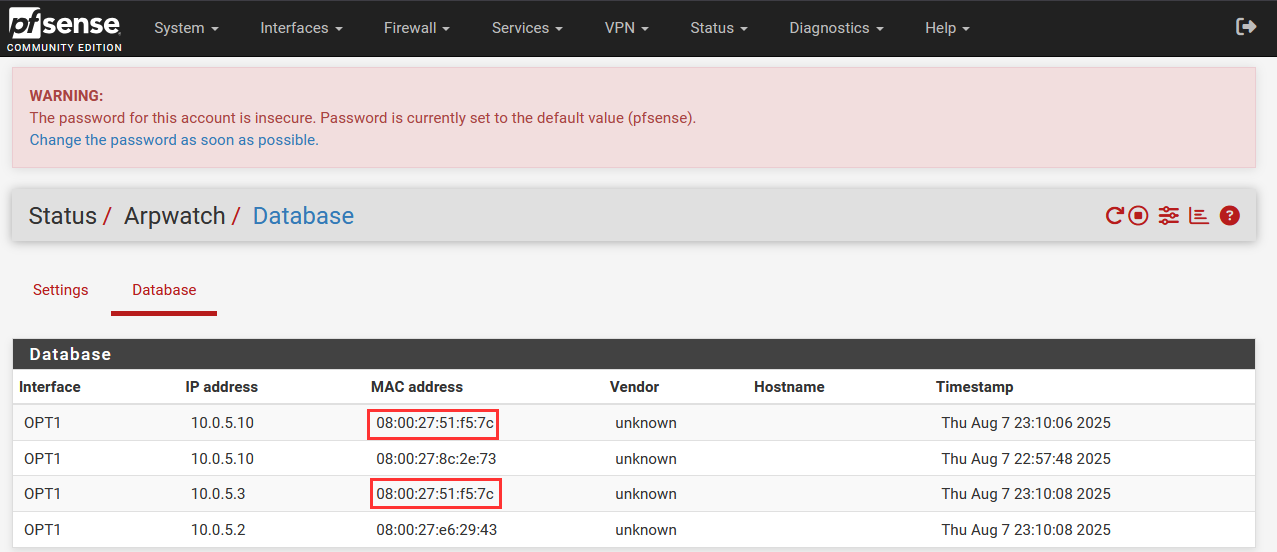This screenshot has height=552, width=1277.
Task: Click MAC address 08:00:27:8c:2e:73 cell
Action: (436, 459)
